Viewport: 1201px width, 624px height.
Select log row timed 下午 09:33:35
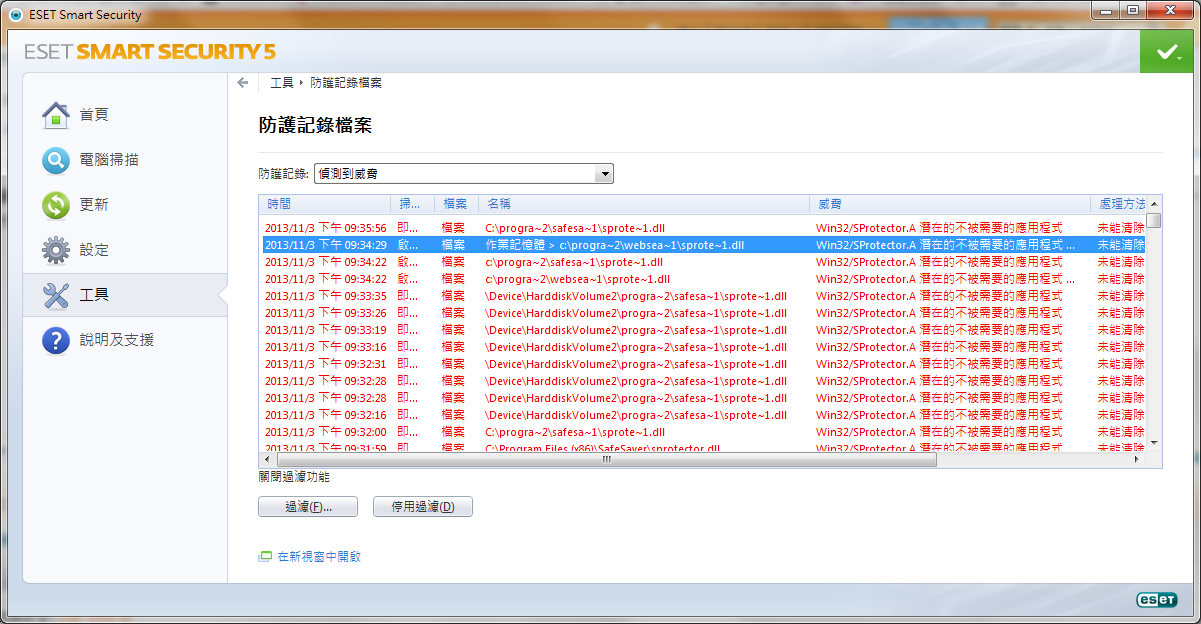click(x=703, y=296)
